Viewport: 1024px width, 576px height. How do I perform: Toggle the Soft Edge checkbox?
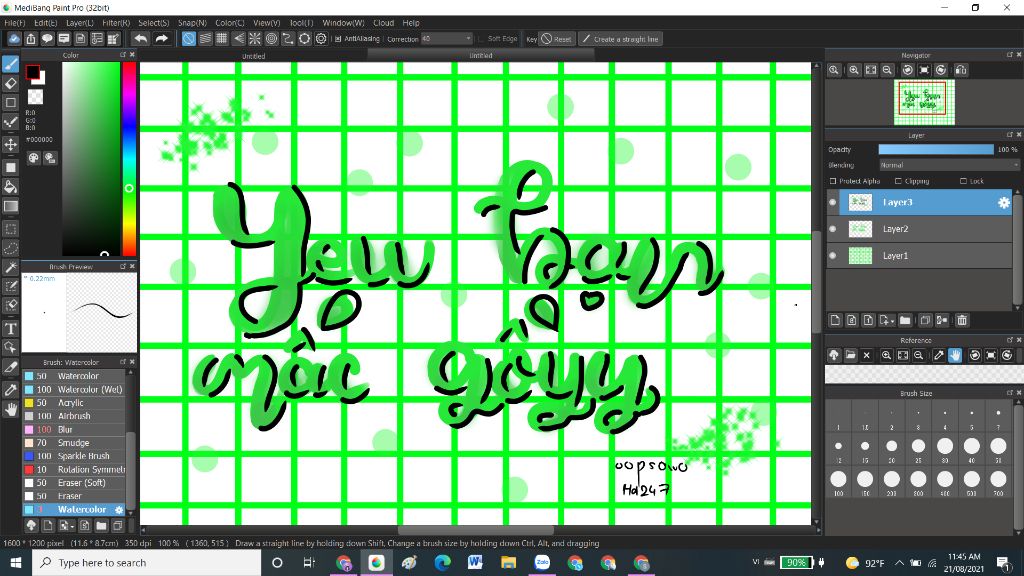pyautogui.click(x=481, y=39)
